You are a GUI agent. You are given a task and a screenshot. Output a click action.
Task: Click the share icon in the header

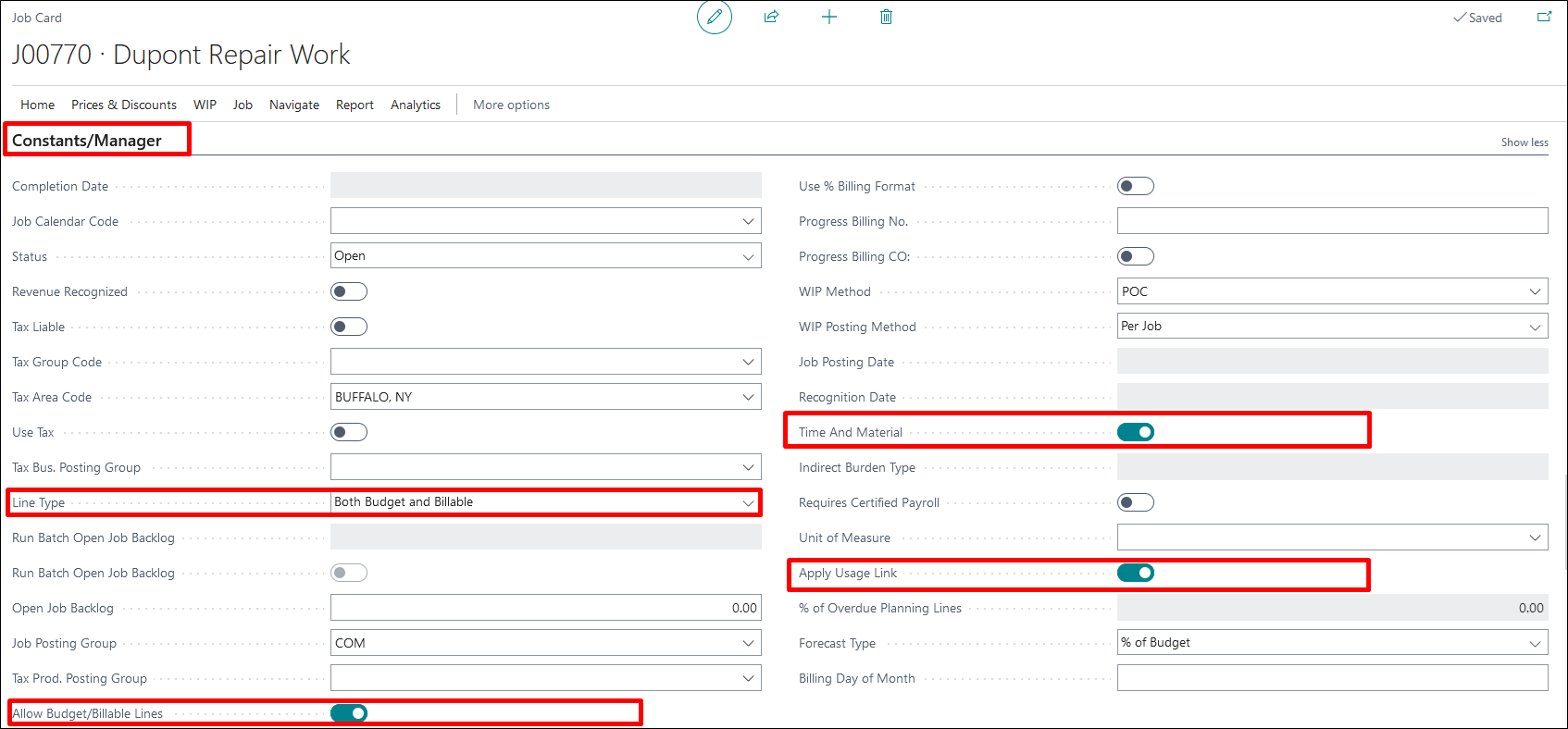771,17
